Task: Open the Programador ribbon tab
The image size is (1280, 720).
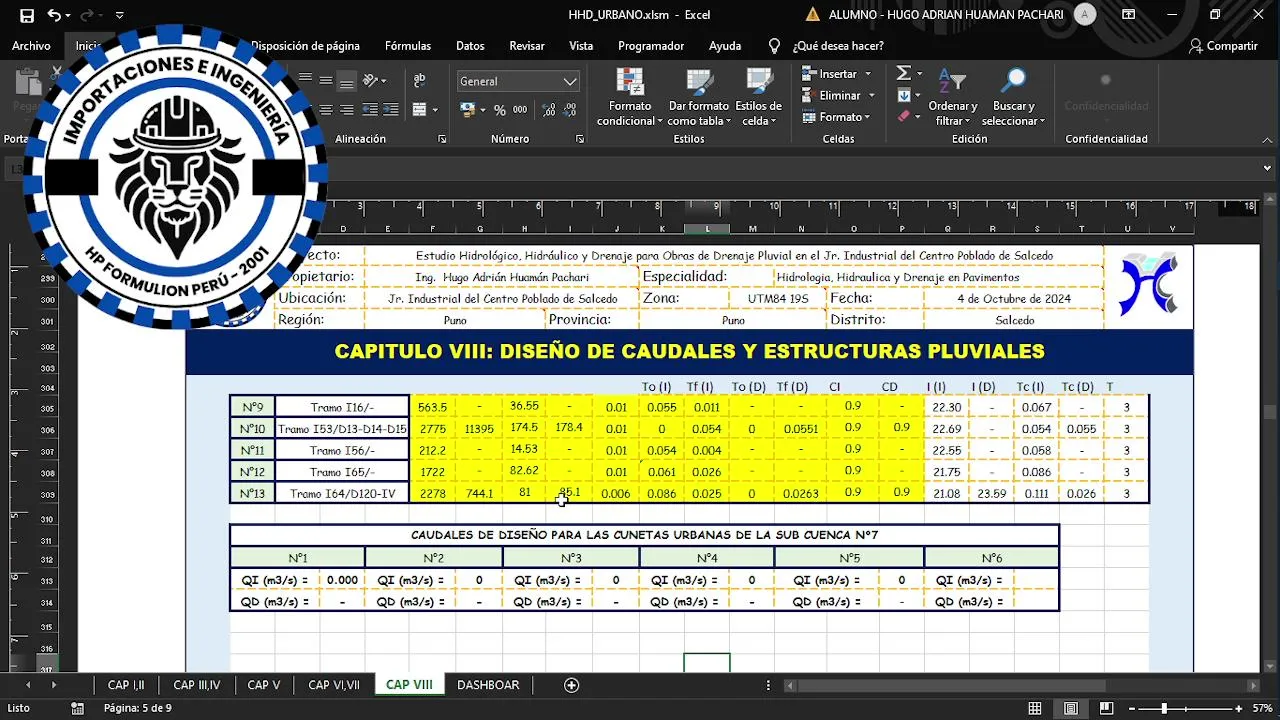Action: tap(651, 46)
